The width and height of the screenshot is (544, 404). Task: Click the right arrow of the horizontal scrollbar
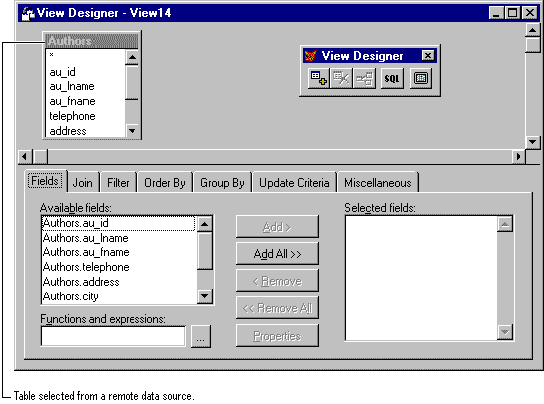[519, 157]
